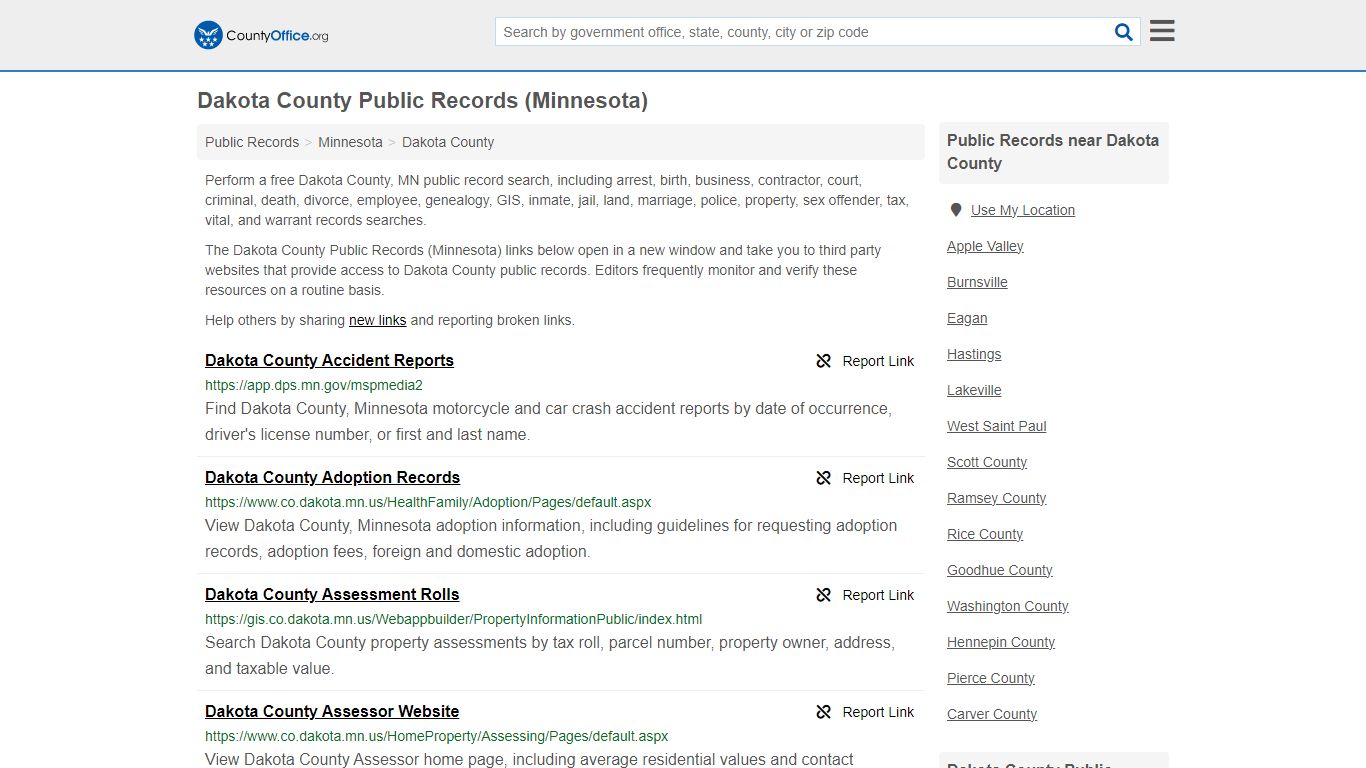Click the search magnifier icon
Screen dimensions: 1366x768
click(1124, 32)
